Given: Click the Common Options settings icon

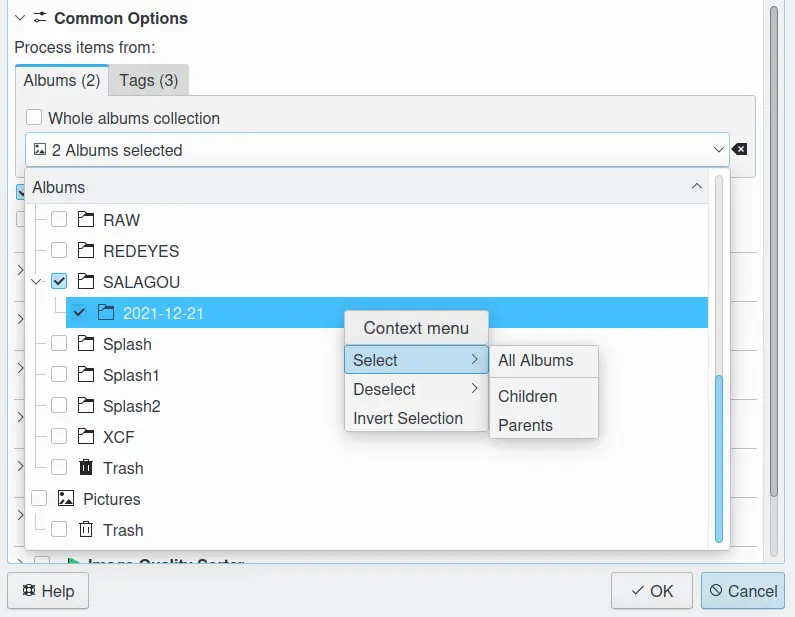Looking at the screenshot, I should (40, 18).
